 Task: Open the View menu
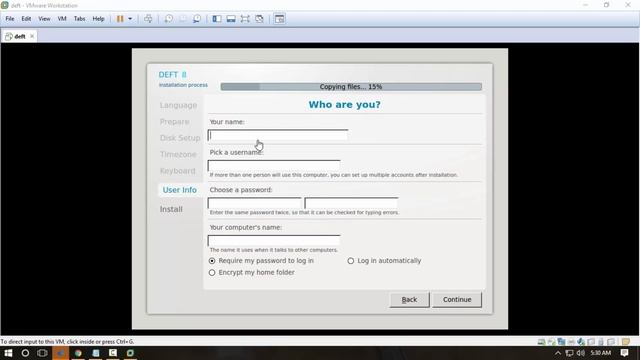tap(44, 19)
